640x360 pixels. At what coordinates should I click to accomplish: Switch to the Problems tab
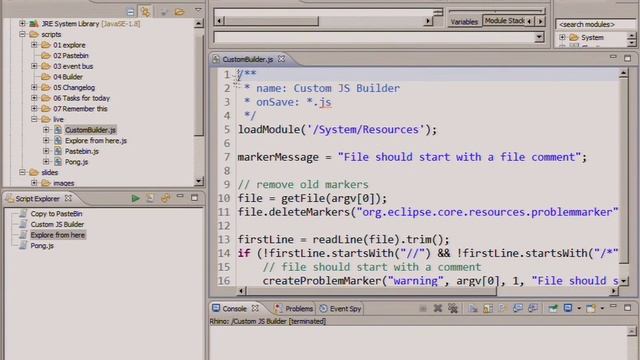click(294, 309)
